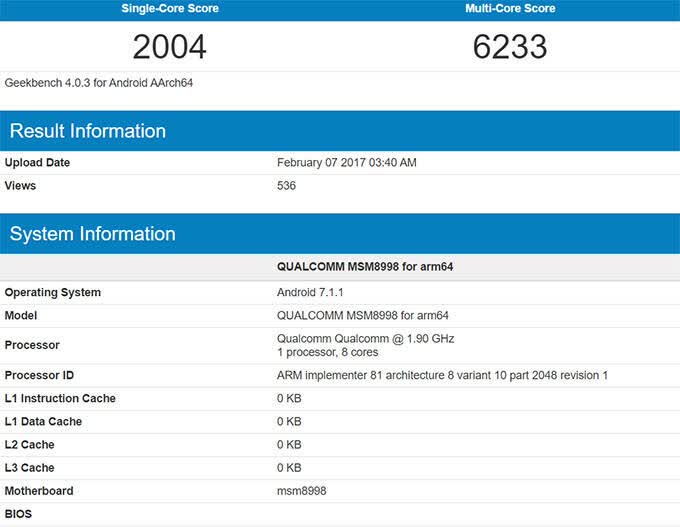Click the L3 Cache label

pyautogui.click(x=29, y=468)
